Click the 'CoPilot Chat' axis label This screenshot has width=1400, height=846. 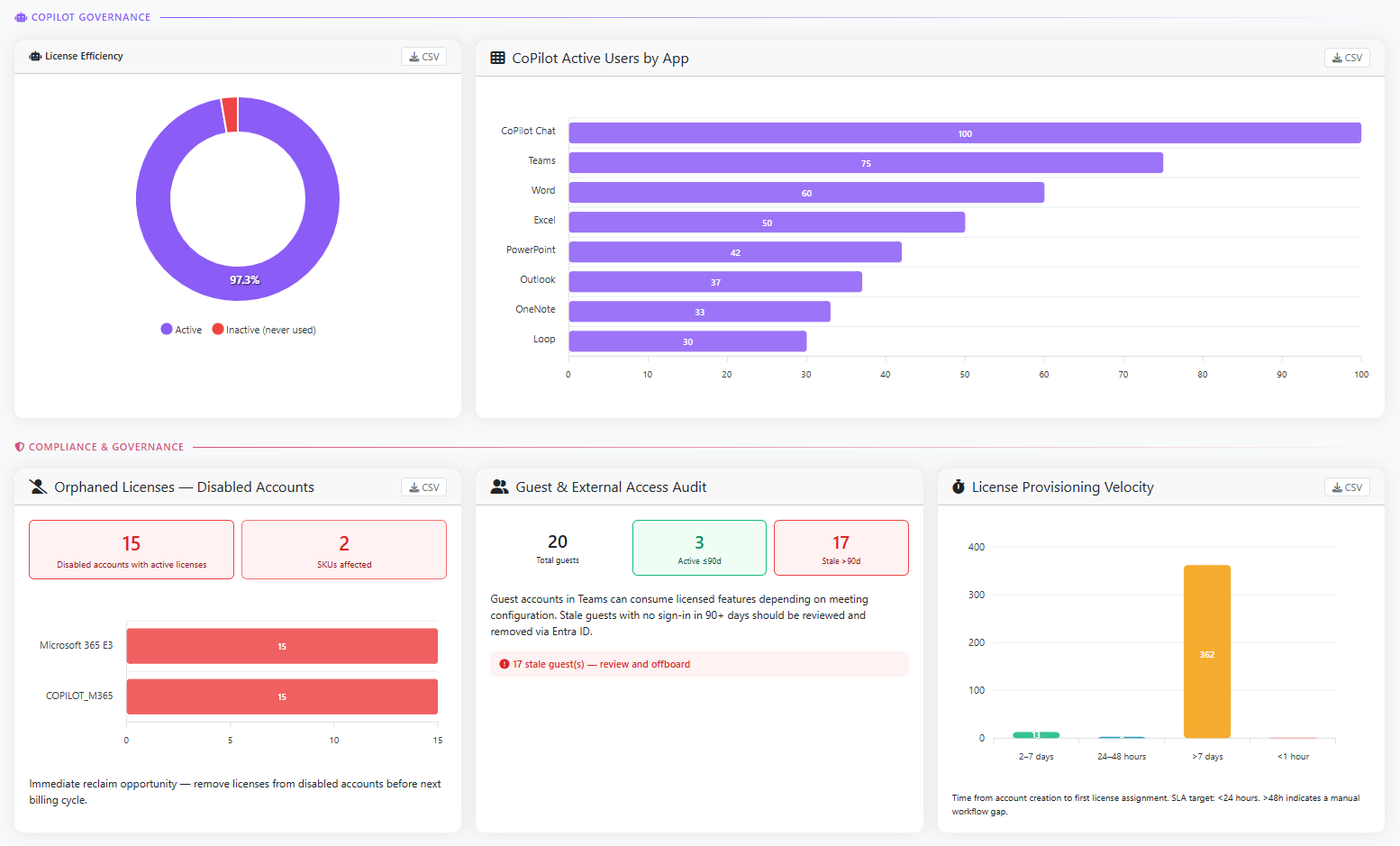pos(528,131)
